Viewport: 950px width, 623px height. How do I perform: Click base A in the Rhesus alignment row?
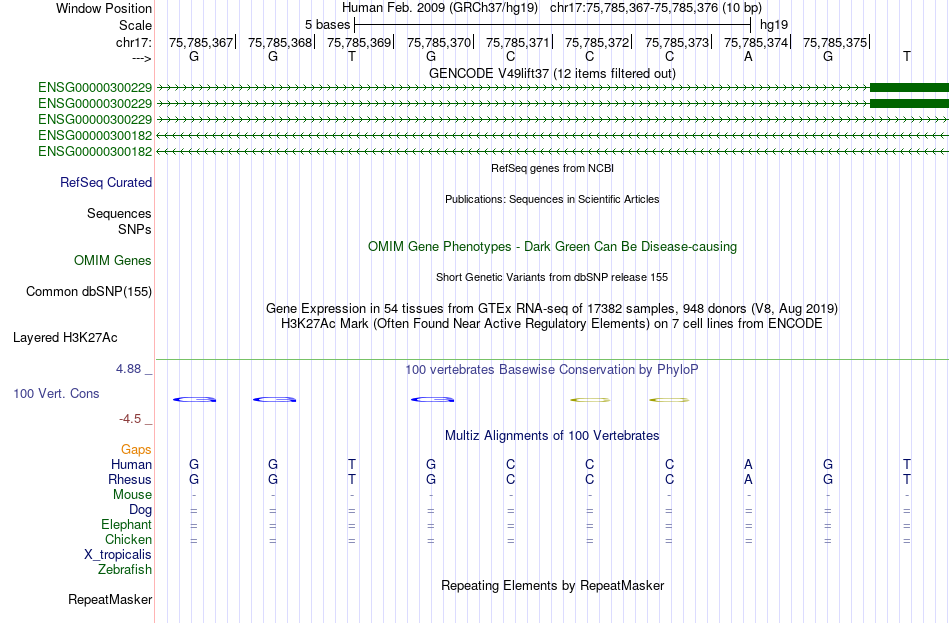coord(748,480)
